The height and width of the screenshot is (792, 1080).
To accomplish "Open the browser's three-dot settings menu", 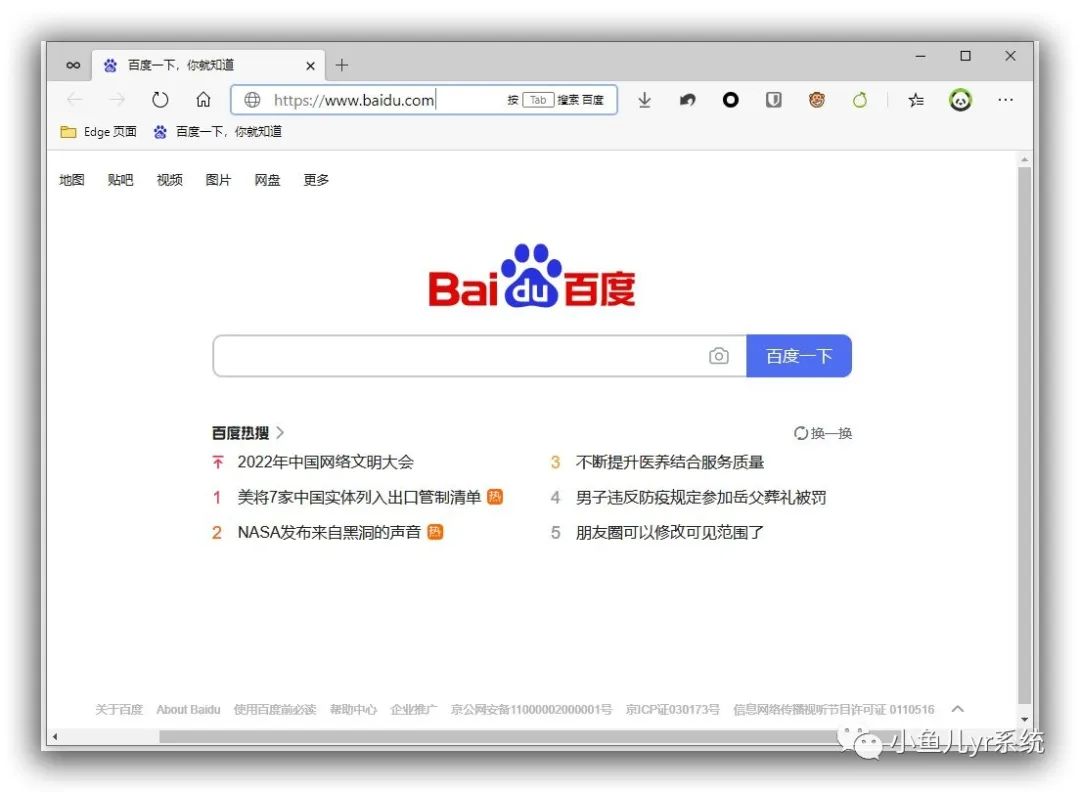I will pyautogui.click(x=1005, y=100).
